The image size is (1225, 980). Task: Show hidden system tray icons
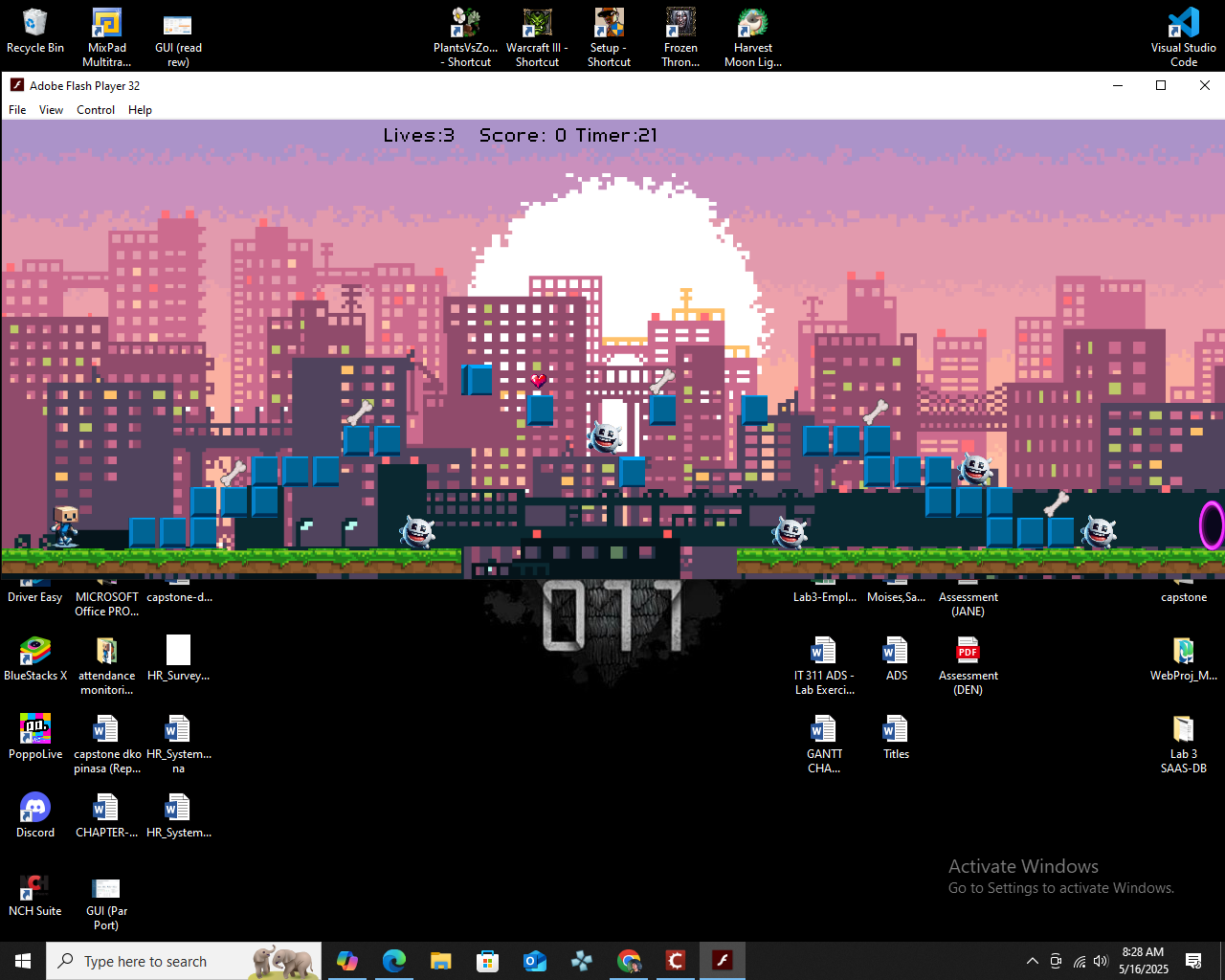(x=1033, y=961)
